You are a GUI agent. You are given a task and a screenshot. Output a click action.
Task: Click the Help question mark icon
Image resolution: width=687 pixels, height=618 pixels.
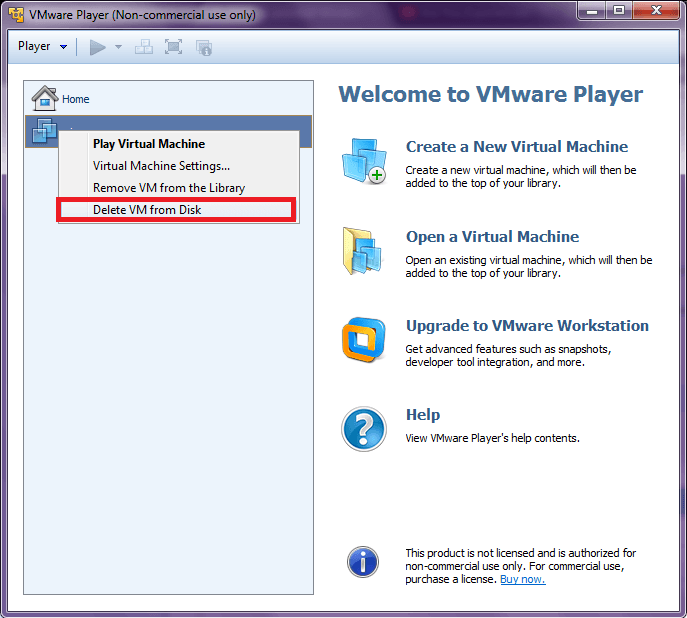click(364, 429)
